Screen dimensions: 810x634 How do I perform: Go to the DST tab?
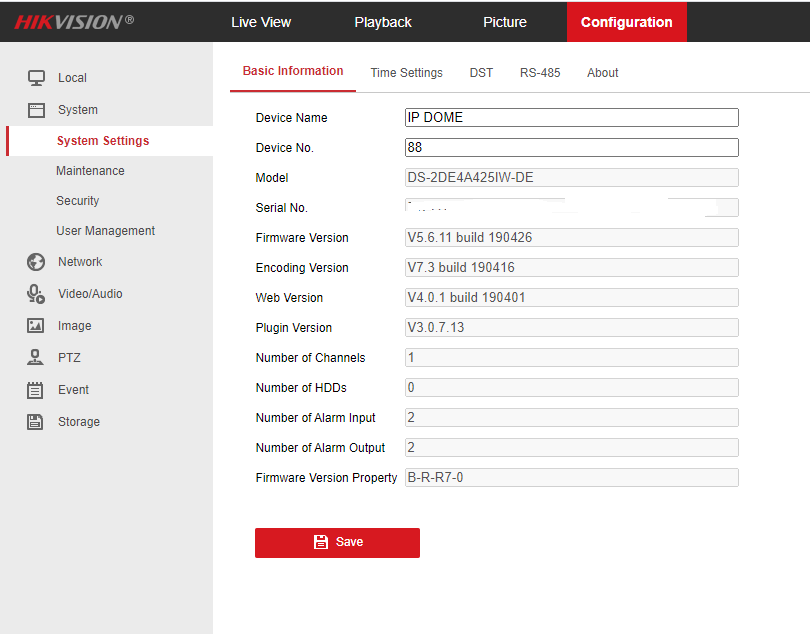[x=481, y=73]
